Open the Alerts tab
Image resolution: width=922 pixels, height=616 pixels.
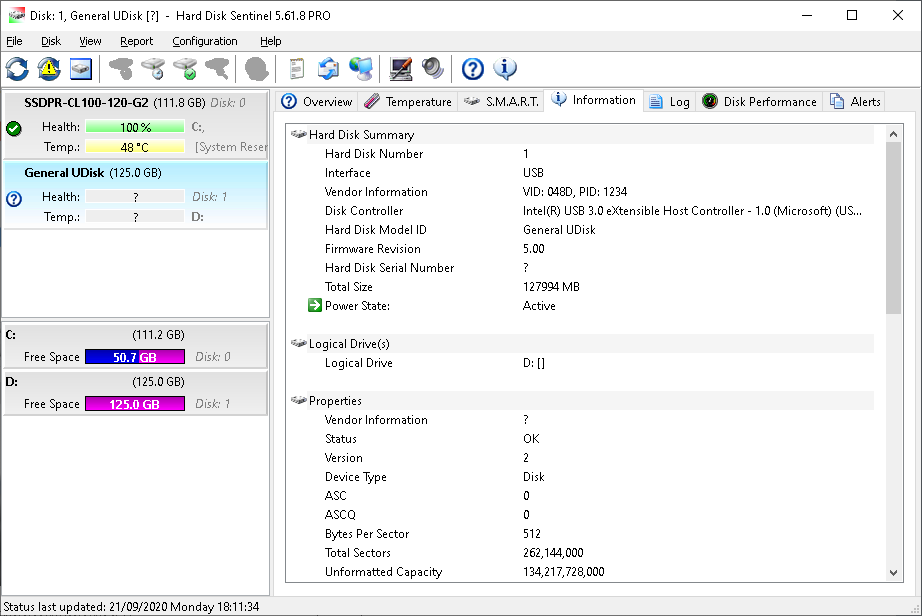[855, 102]
